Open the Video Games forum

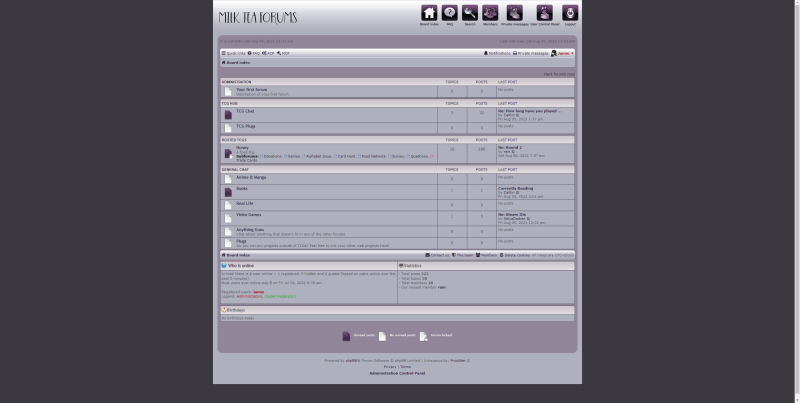[248, 215]
